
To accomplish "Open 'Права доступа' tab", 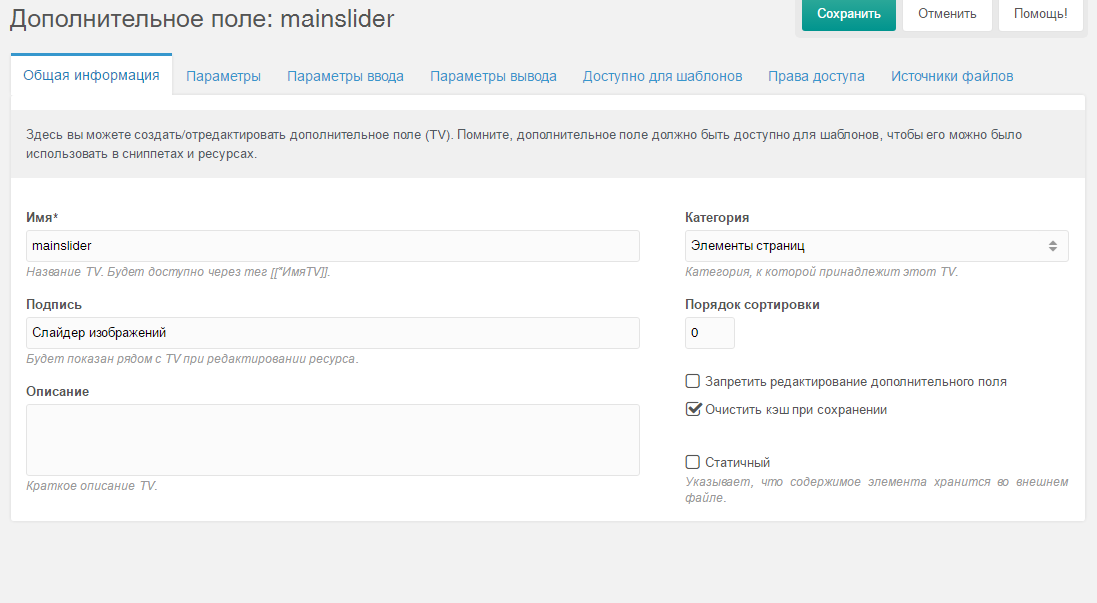I will coord(816,76).
